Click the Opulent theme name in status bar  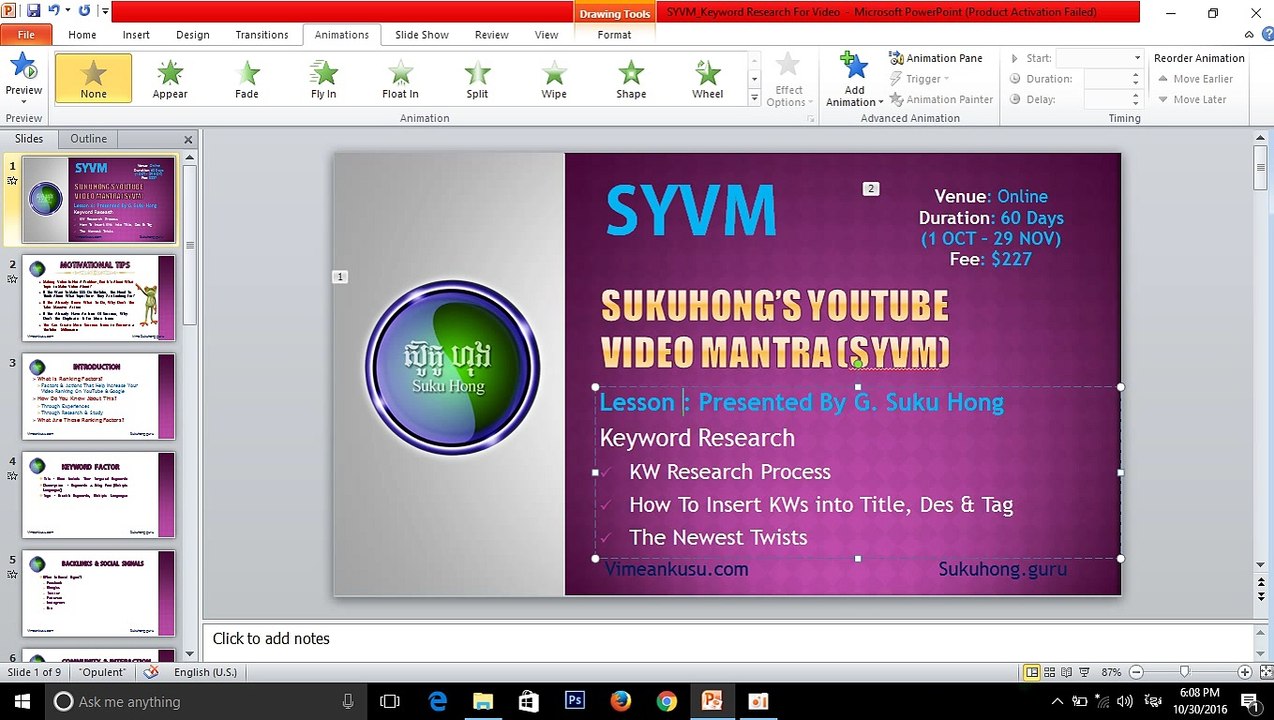click(x=102, y=672)
